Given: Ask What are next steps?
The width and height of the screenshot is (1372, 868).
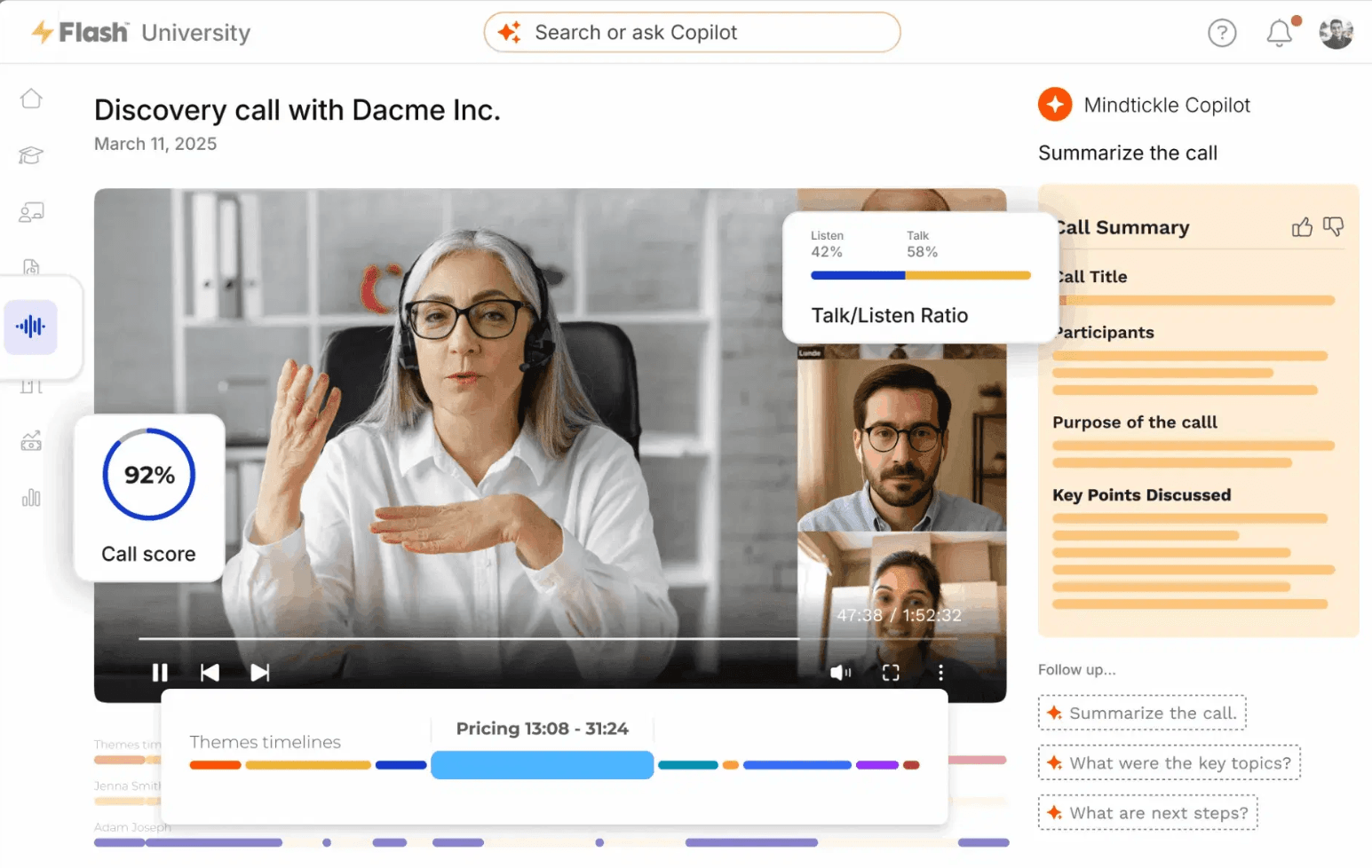Looking at the screenshot, I should [x=1147, y=812].
